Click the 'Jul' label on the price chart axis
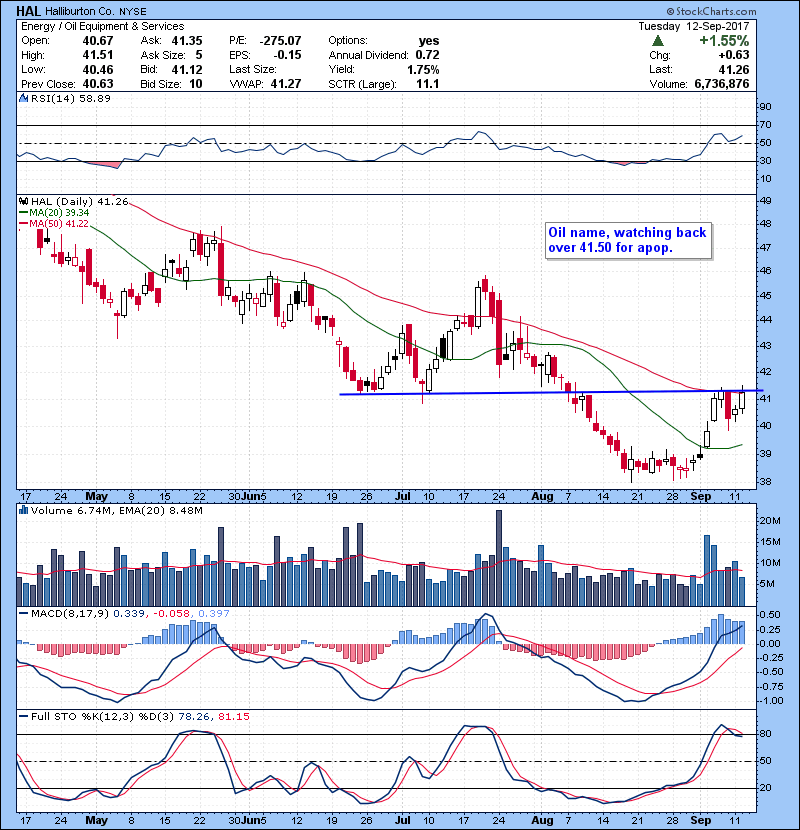Screen dimensions: 800x830 (402, 497)
